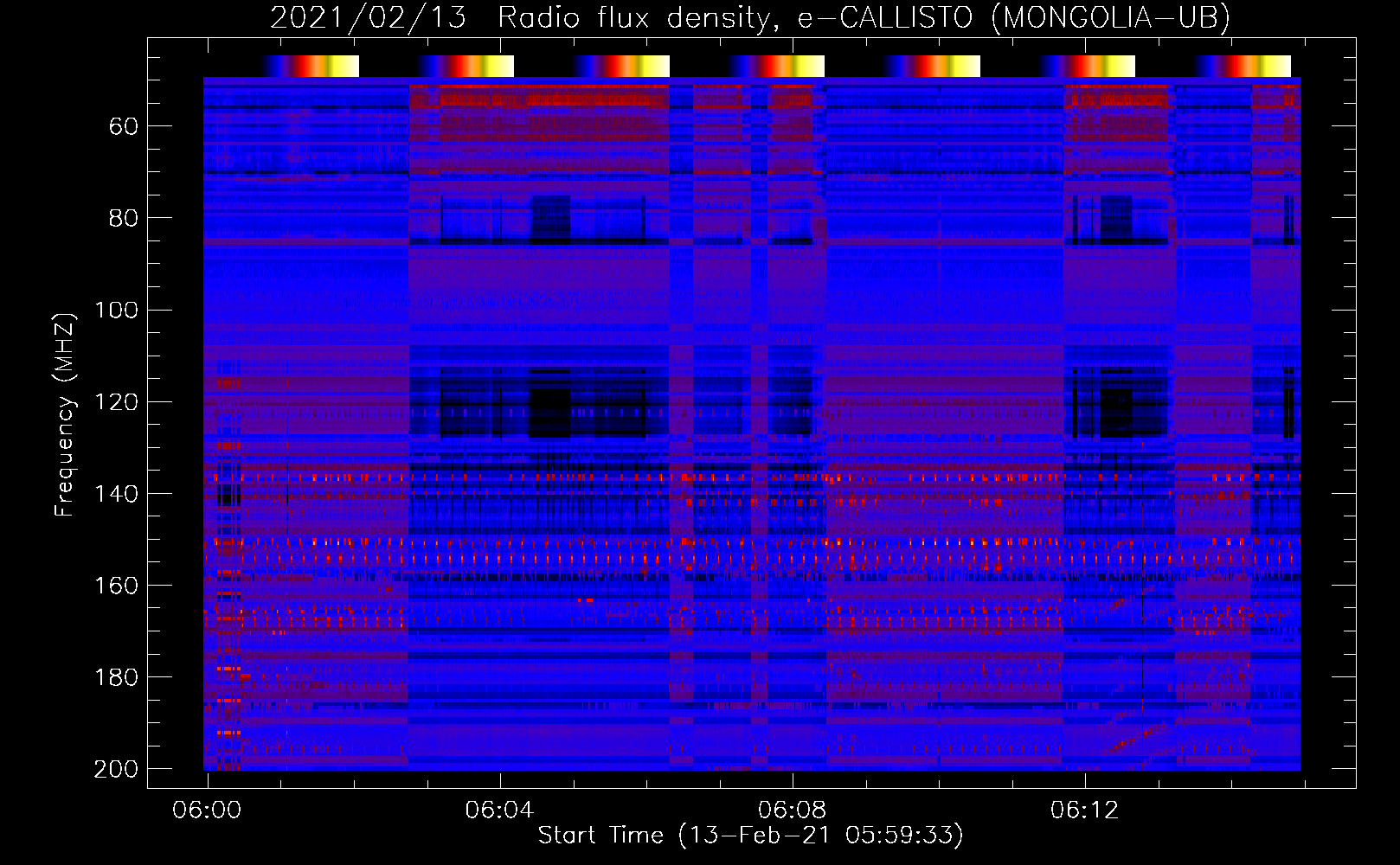Click the 200 frequency tick label
The image size is (1400, 865).
coord(116,768)
